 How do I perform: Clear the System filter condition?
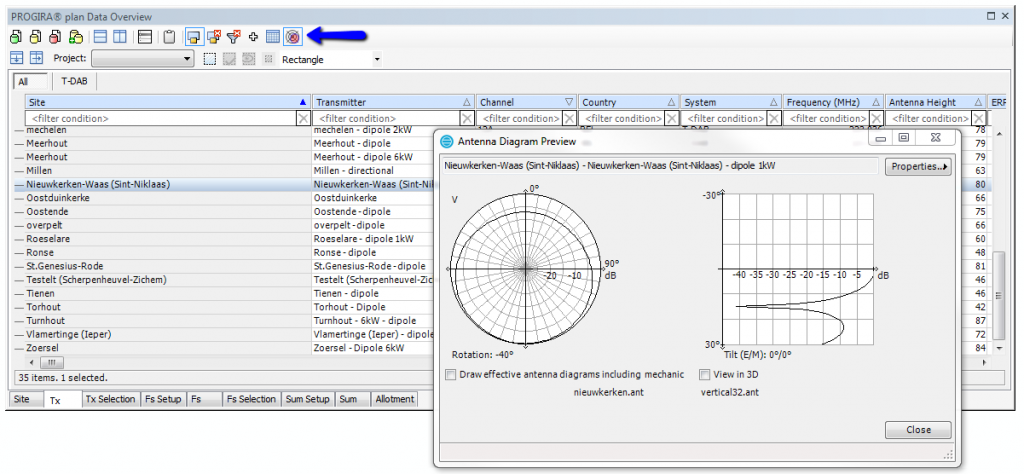pos(774,118)
